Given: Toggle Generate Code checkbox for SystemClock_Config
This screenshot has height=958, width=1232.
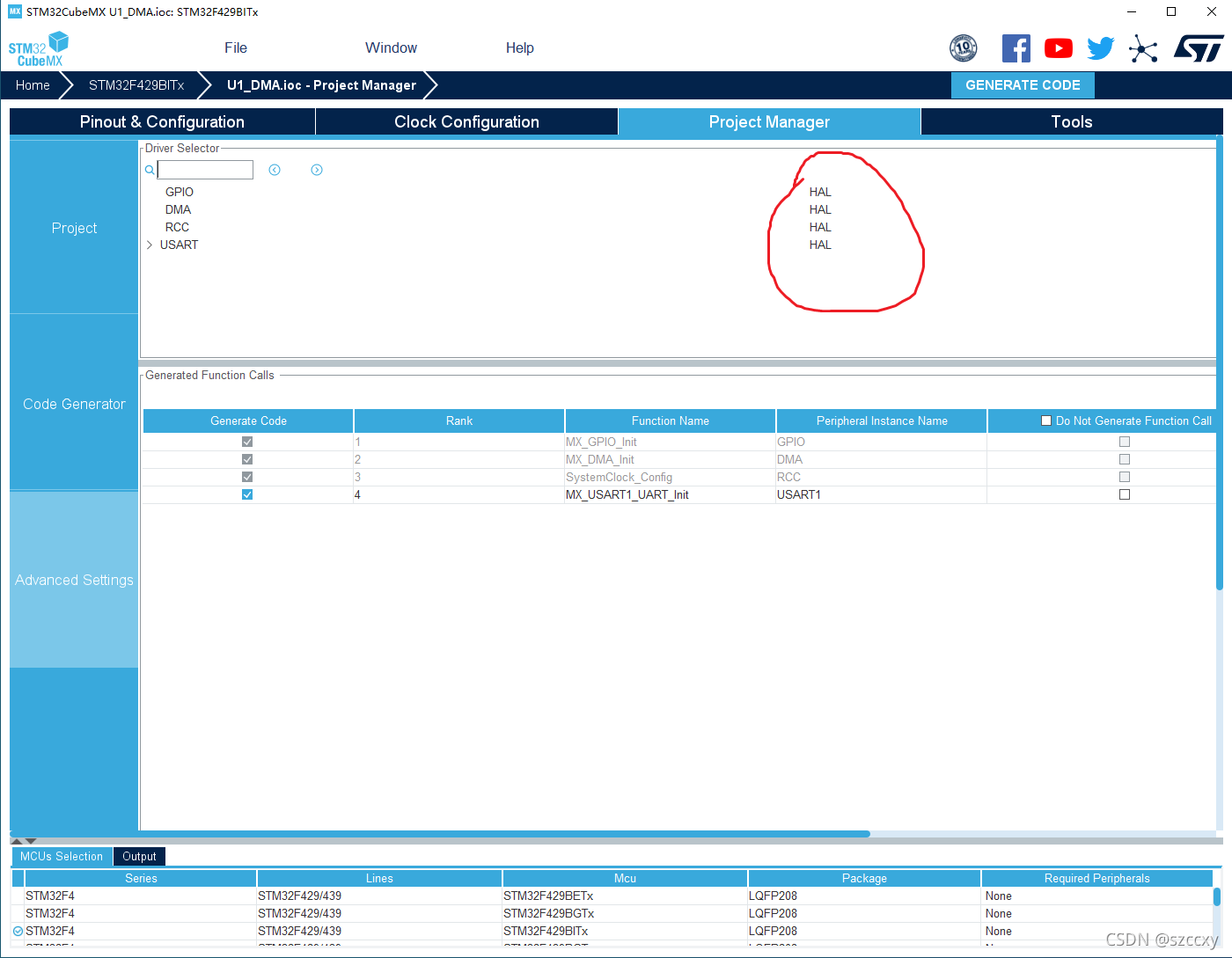Looking at the screenshot, I should click(247, 477).
